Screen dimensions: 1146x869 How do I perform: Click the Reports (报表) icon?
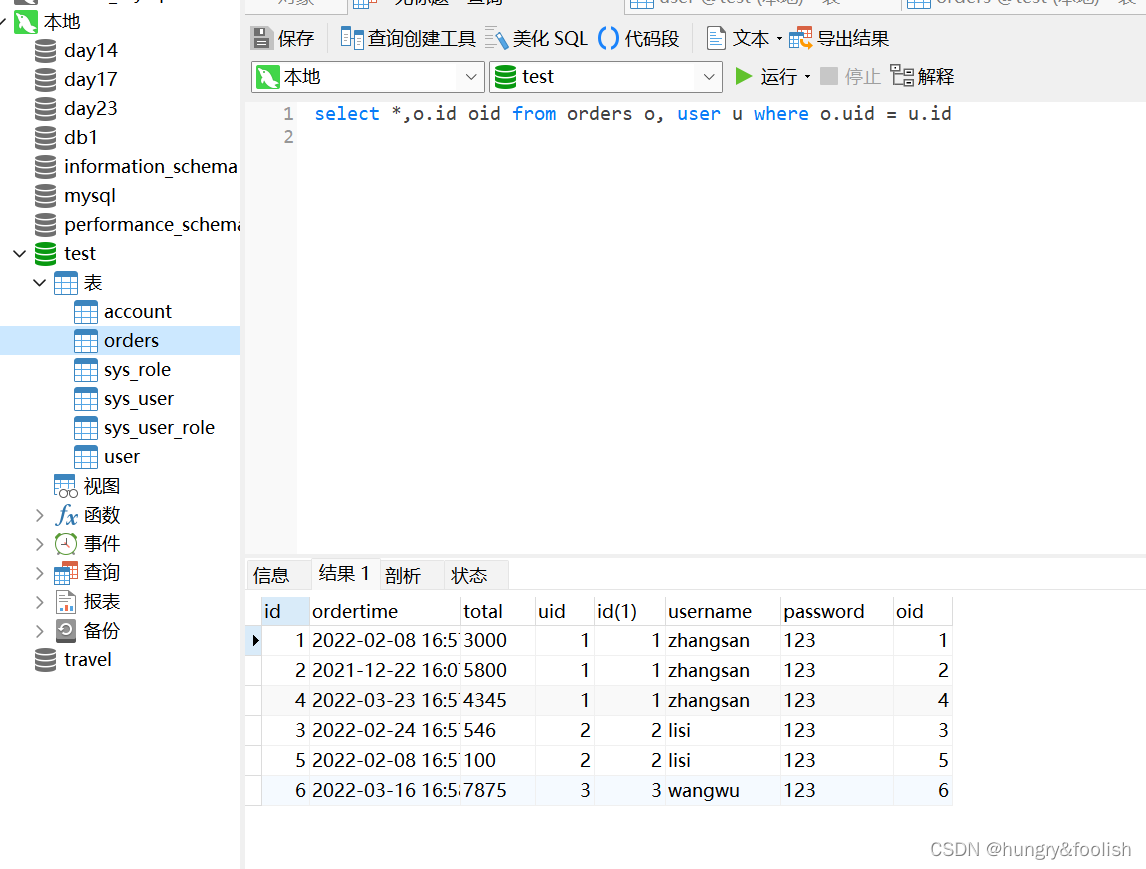click(66, 602)
